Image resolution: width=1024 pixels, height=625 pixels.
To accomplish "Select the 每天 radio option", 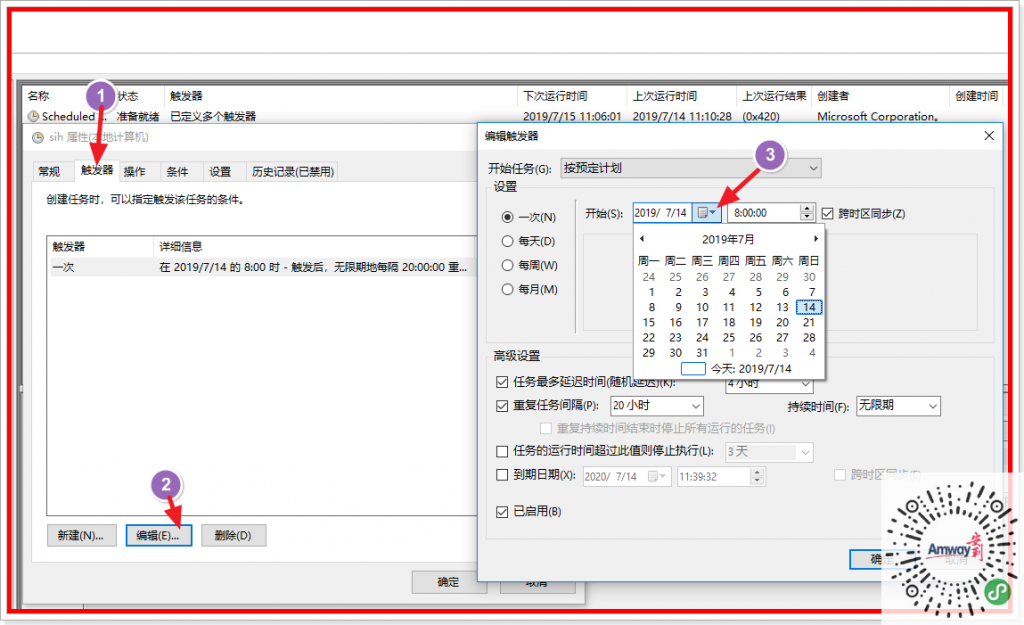I will (507, 241).
